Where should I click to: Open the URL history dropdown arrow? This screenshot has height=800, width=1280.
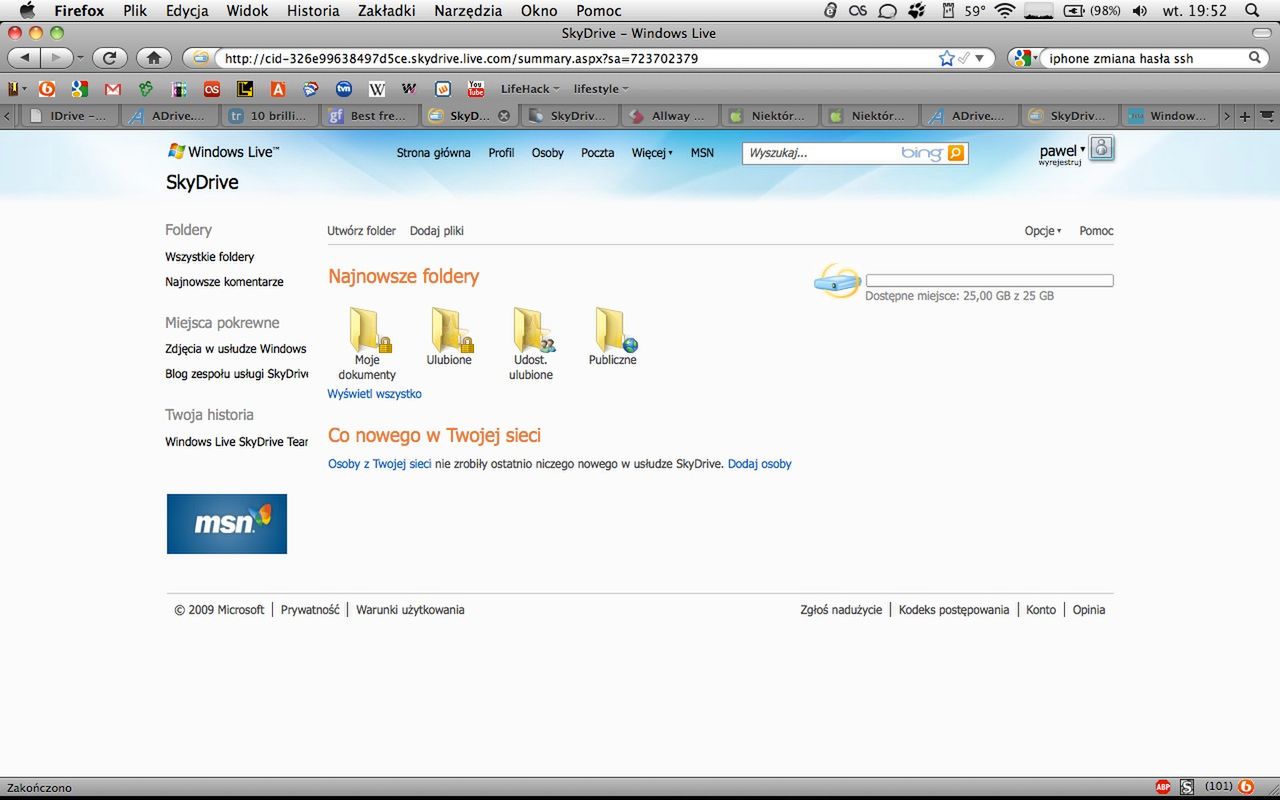(x=980, y=58)
